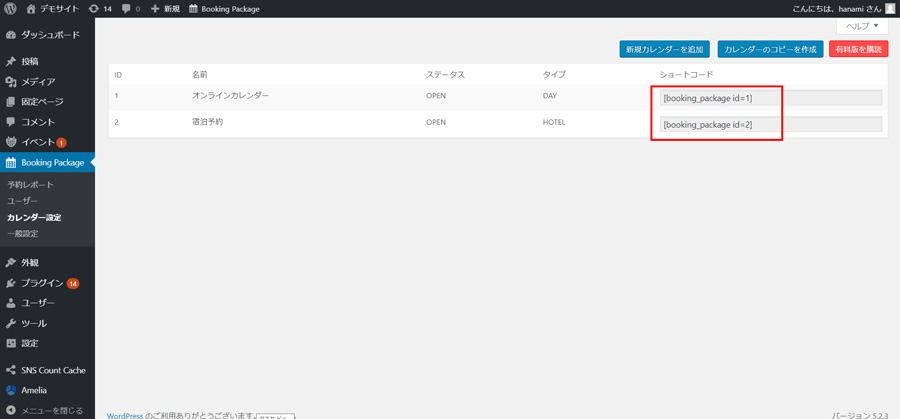This screenshot has height=419, width=900.
Task: Click the Booking Package calendar icon in sidebar
Action: point(10,162)
